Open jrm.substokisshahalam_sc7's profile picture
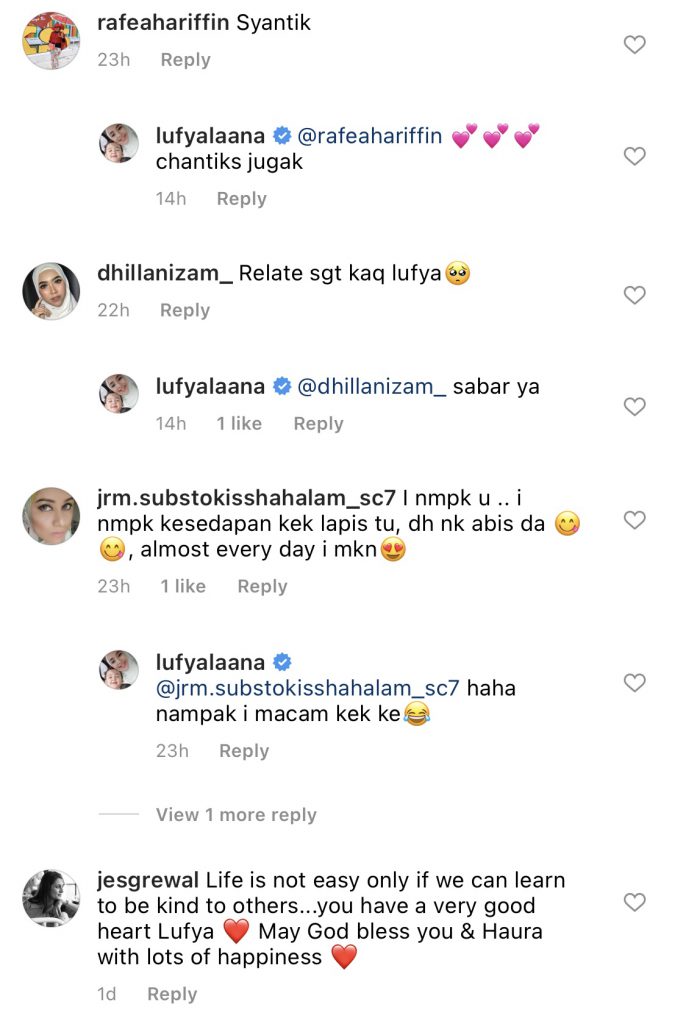 pos(51,517)
